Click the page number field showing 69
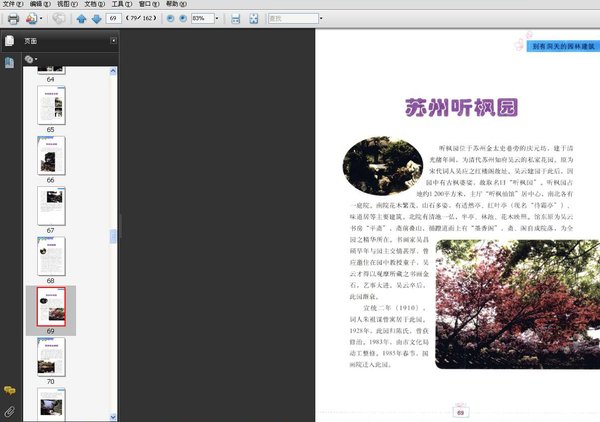The height and width of the screenshot is (422, 600). pyautogui.click(x=113, y=18)
